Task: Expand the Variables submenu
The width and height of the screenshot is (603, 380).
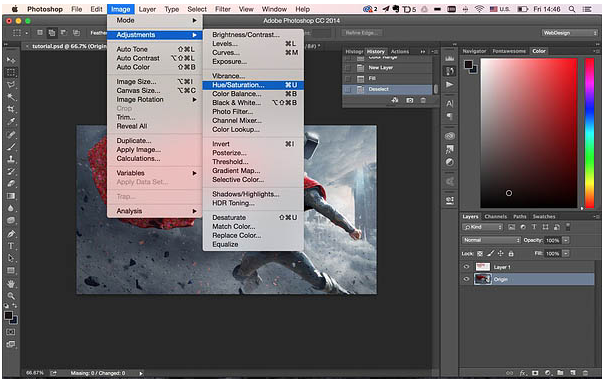Action: (x=155, y=173)
